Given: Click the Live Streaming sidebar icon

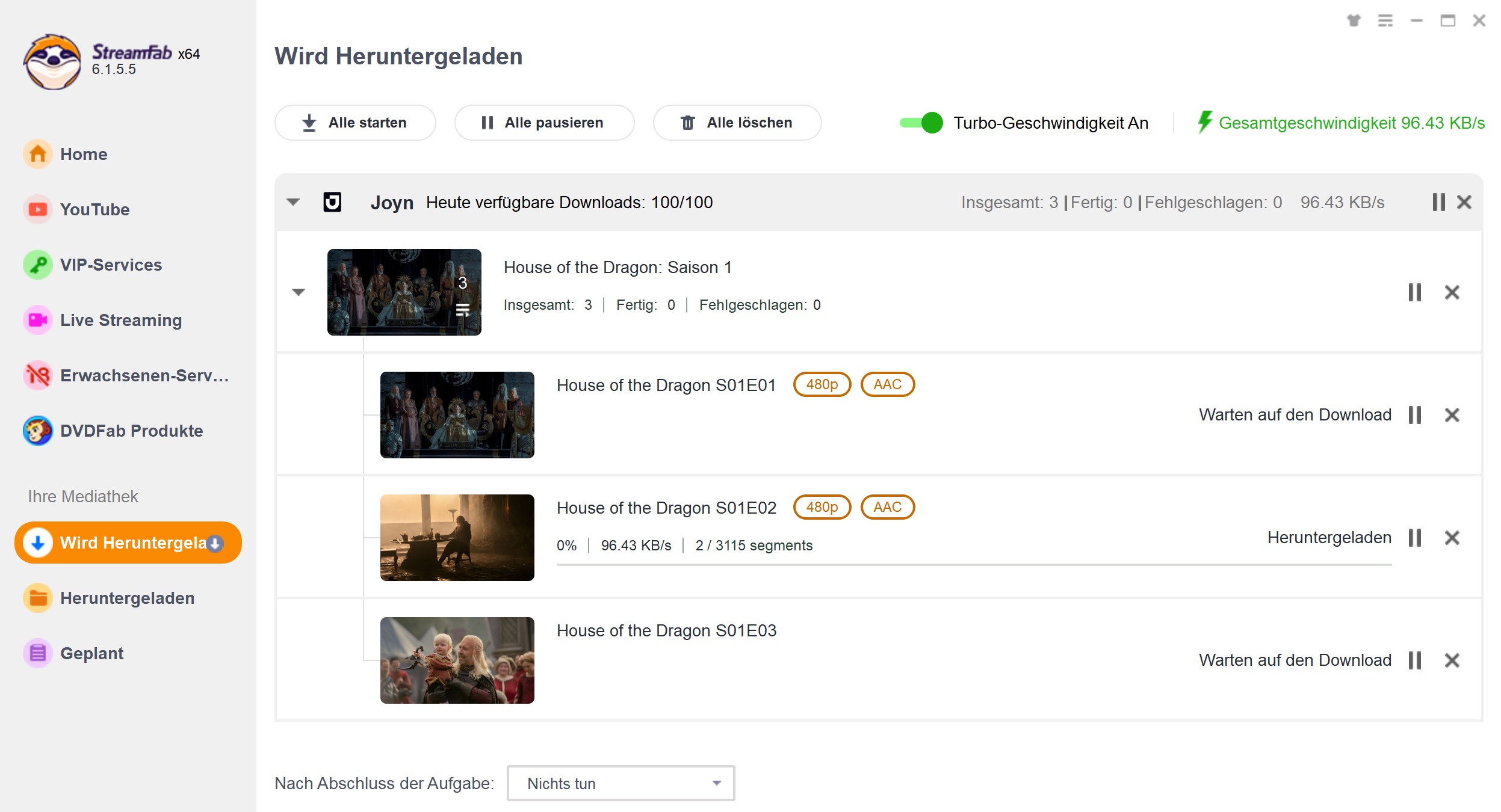Looking at the screenshot, I should (x=37, y=320).
